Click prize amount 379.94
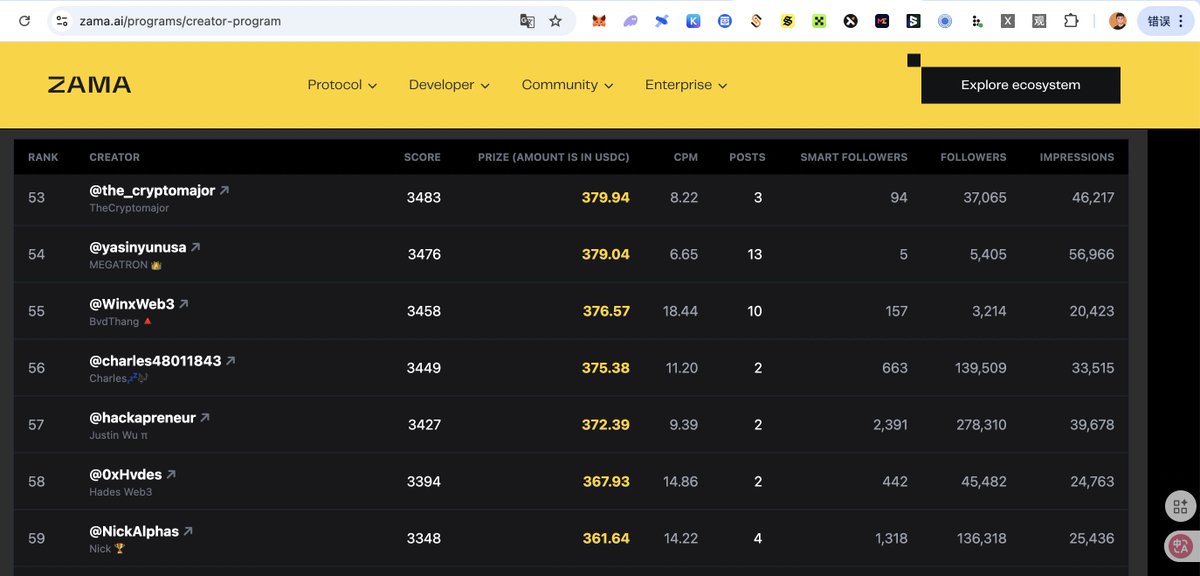This screenshot has width=1200, height=576. (606, 198)
